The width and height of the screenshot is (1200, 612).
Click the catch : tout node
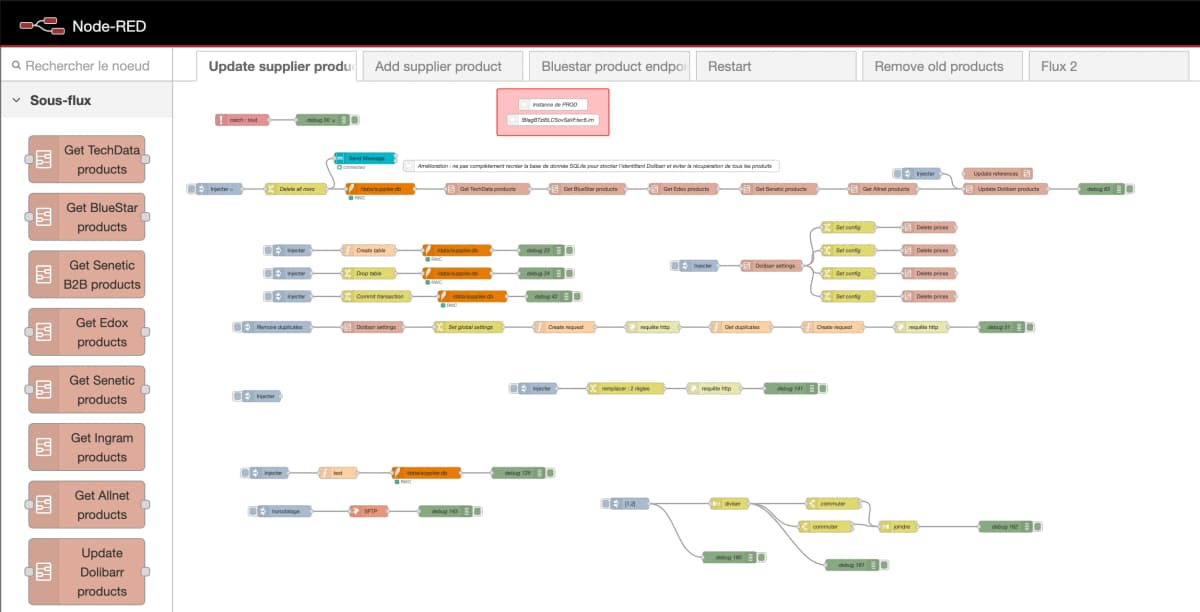pos(242,120)
